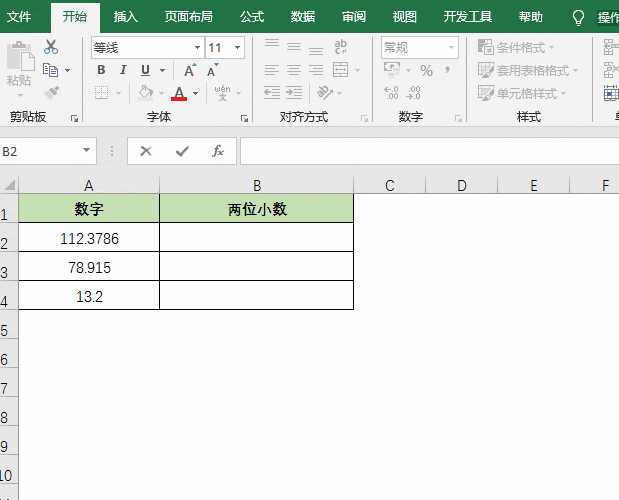
Task: Select column B header
Action: point(257,185)
